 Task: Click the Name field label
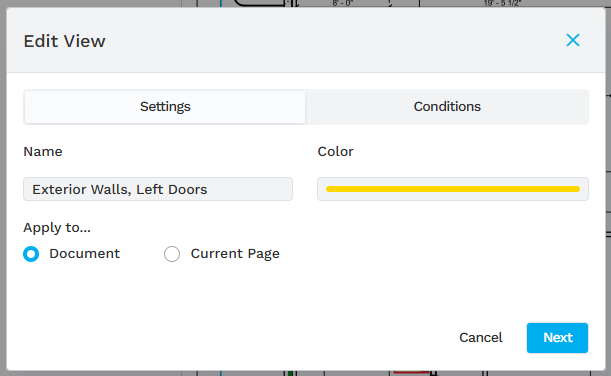(x=43, y=152)
